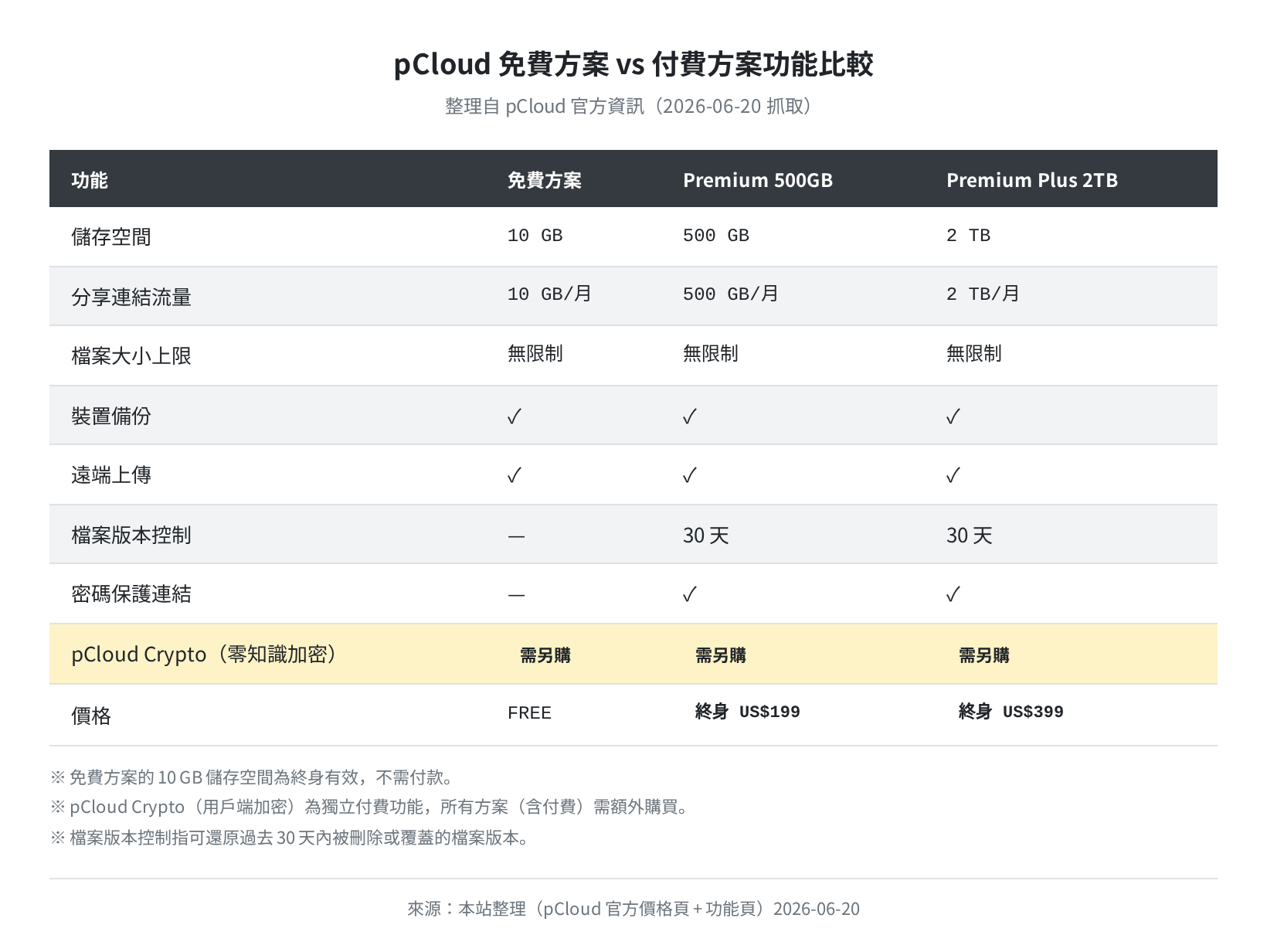Image resolution: width=1267 pixels, height=952 pixels.
Task: Click the '10 GB' storage cell
Action: click(x=535, y=236)
